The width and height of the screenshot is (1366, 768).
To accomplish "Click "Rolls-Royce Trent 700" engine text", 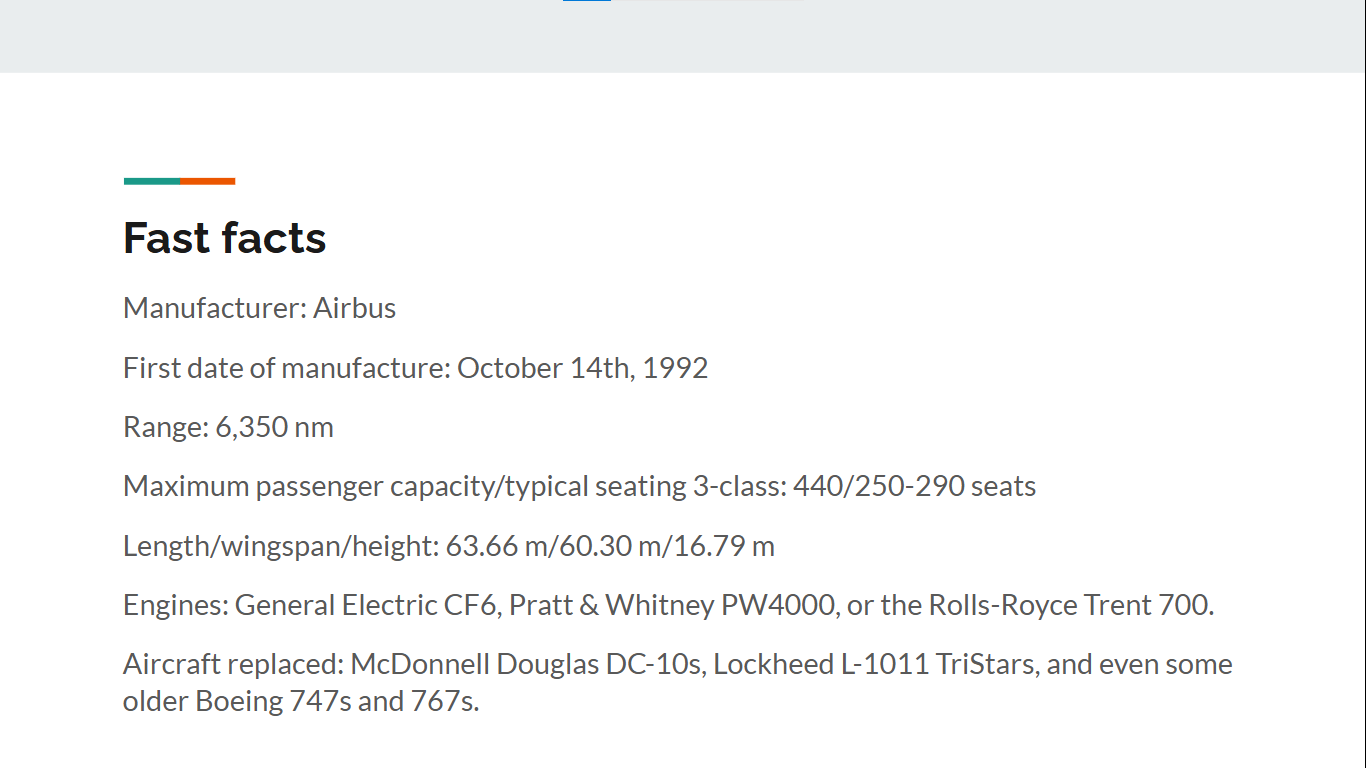I will pos(1068,606).
